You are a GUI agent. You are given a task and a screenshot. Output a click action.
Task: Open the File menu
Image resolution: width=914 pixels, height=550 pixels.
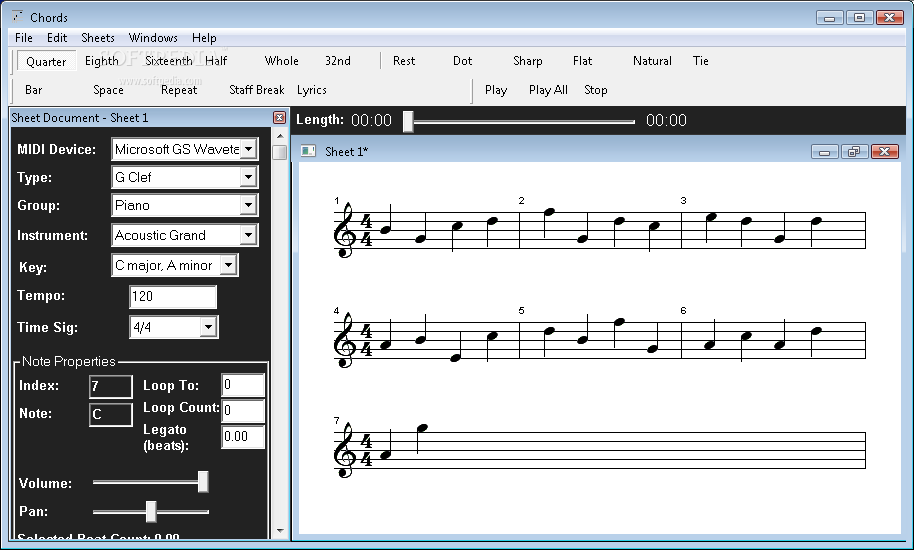point(24,38)
